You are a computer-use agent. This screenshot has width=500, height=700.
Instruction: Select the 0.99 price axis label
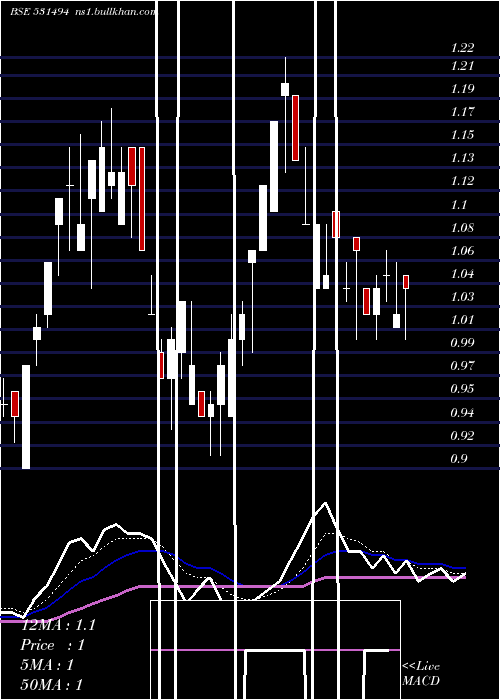(x=462, y=342)
